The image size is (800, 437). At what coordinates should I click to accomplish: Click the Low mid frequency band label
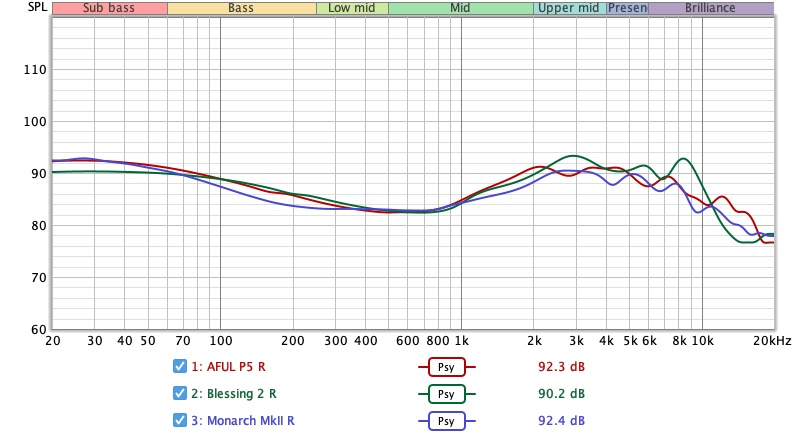pos(352,8)
